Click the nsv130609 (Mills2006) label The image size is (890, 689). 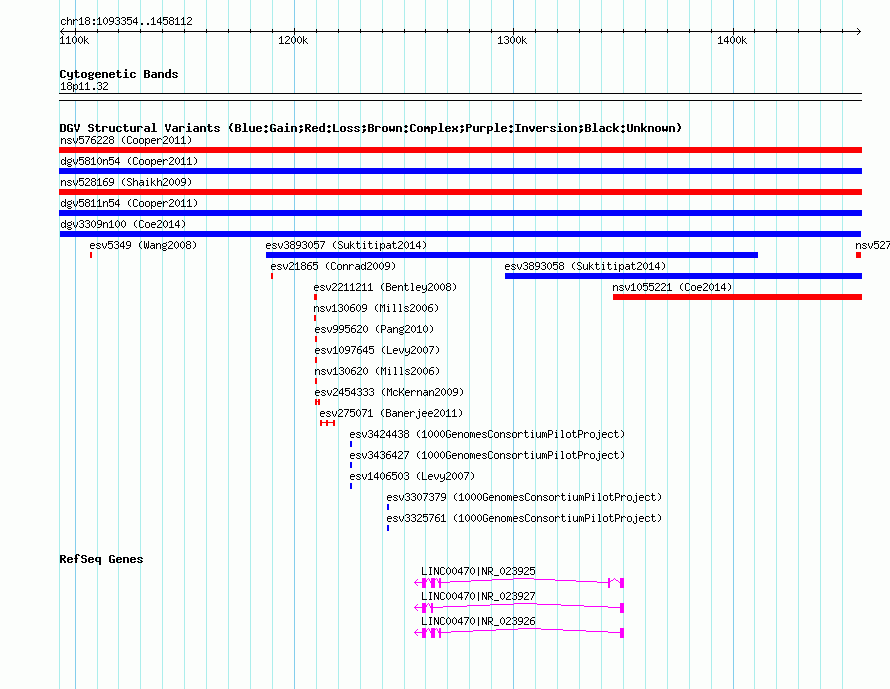(x=376, y=308)
